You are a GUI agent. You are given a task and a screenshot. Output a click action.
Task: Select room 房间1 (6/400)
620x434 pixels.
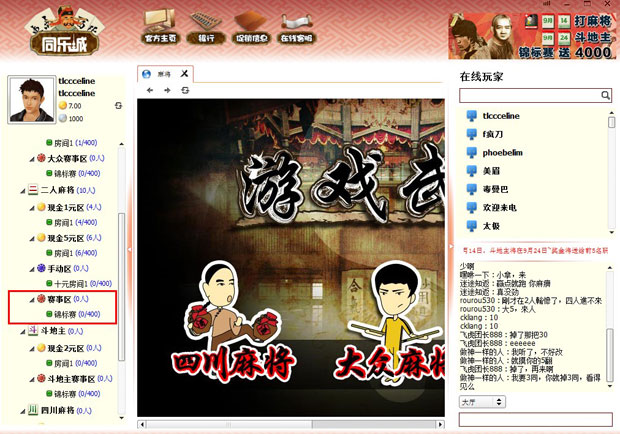pos(72,253)
